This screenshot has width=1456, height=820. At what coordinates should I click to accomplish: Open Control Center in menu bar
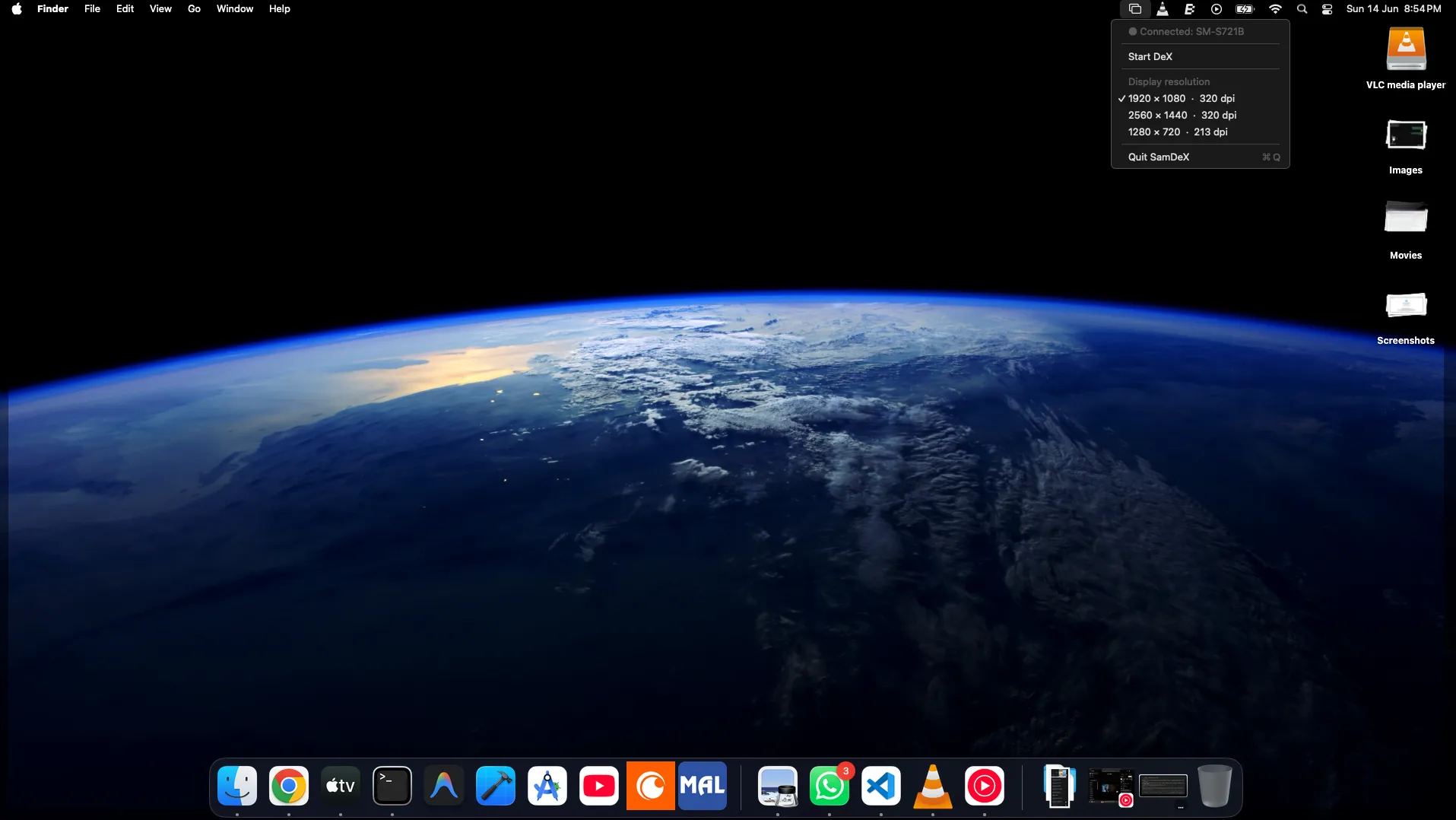(1328, 9)
